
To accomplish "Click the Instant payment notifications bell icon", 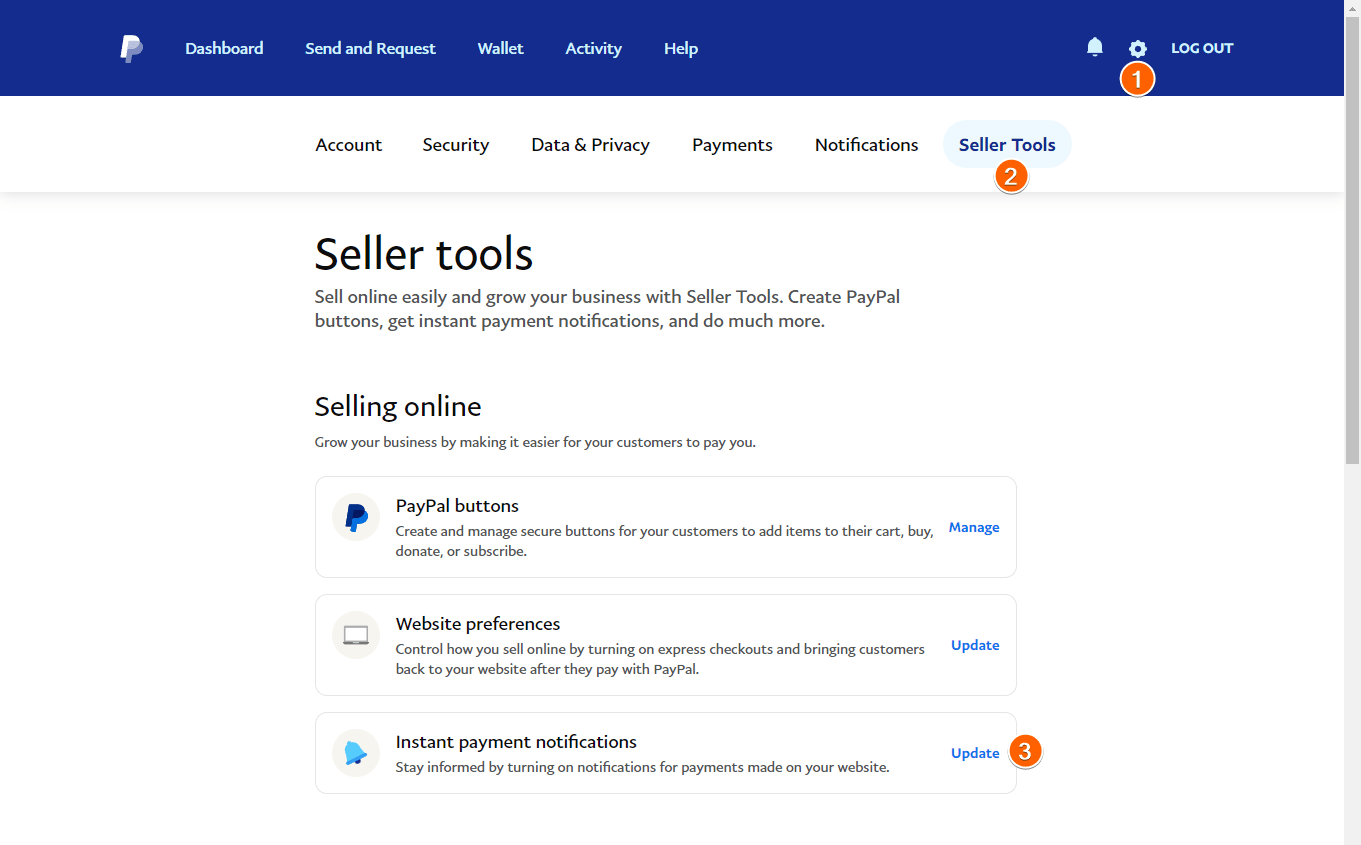I will point(356,753).
